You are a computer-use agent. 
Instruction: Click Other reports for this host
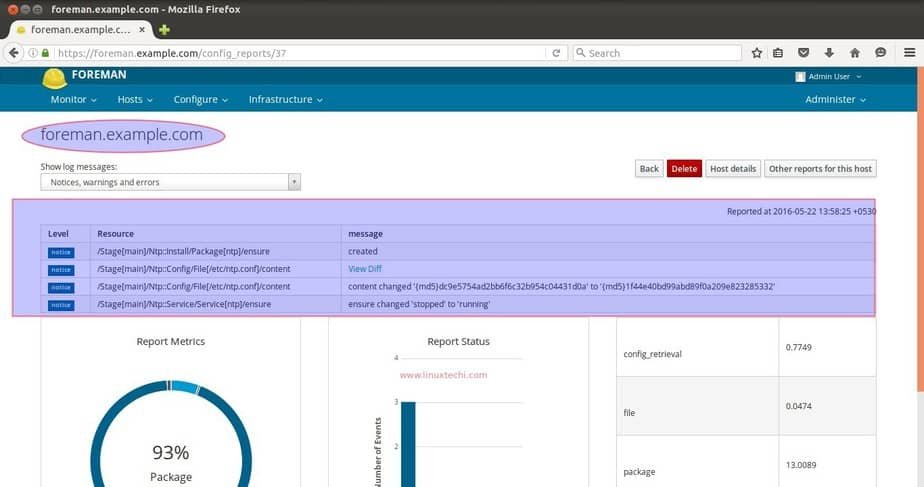tap(820, 169)
